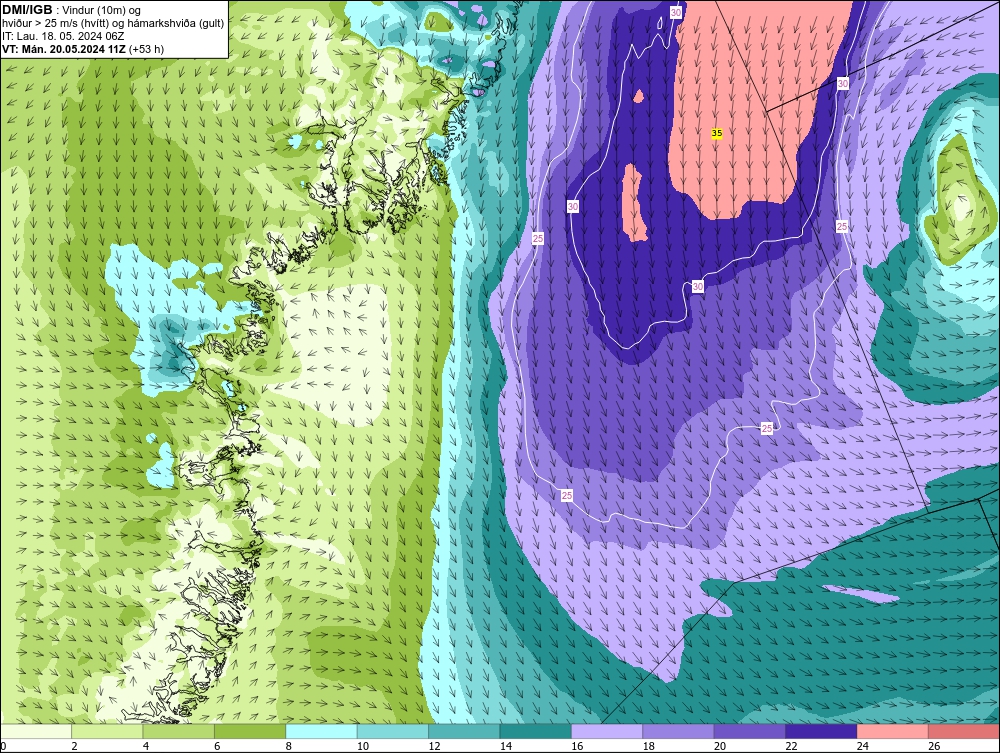Select the above-26 m/s red legend swatch
Image resolution: width=1000 pixels, height=753 pixels.
[964, 731]
